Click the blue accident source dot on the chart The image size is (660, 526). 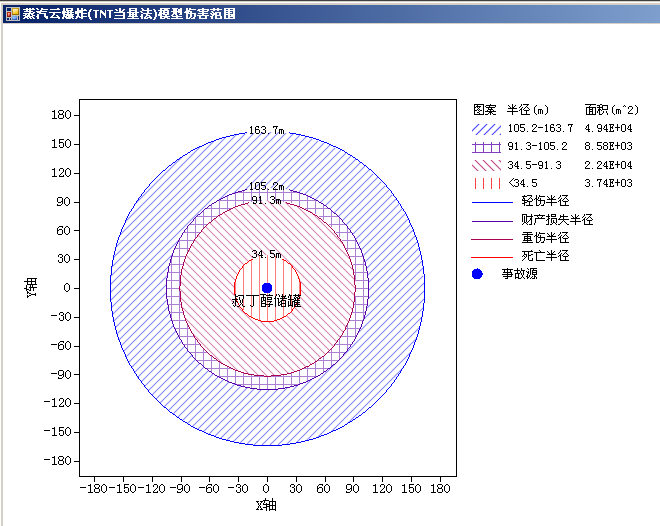267,288
